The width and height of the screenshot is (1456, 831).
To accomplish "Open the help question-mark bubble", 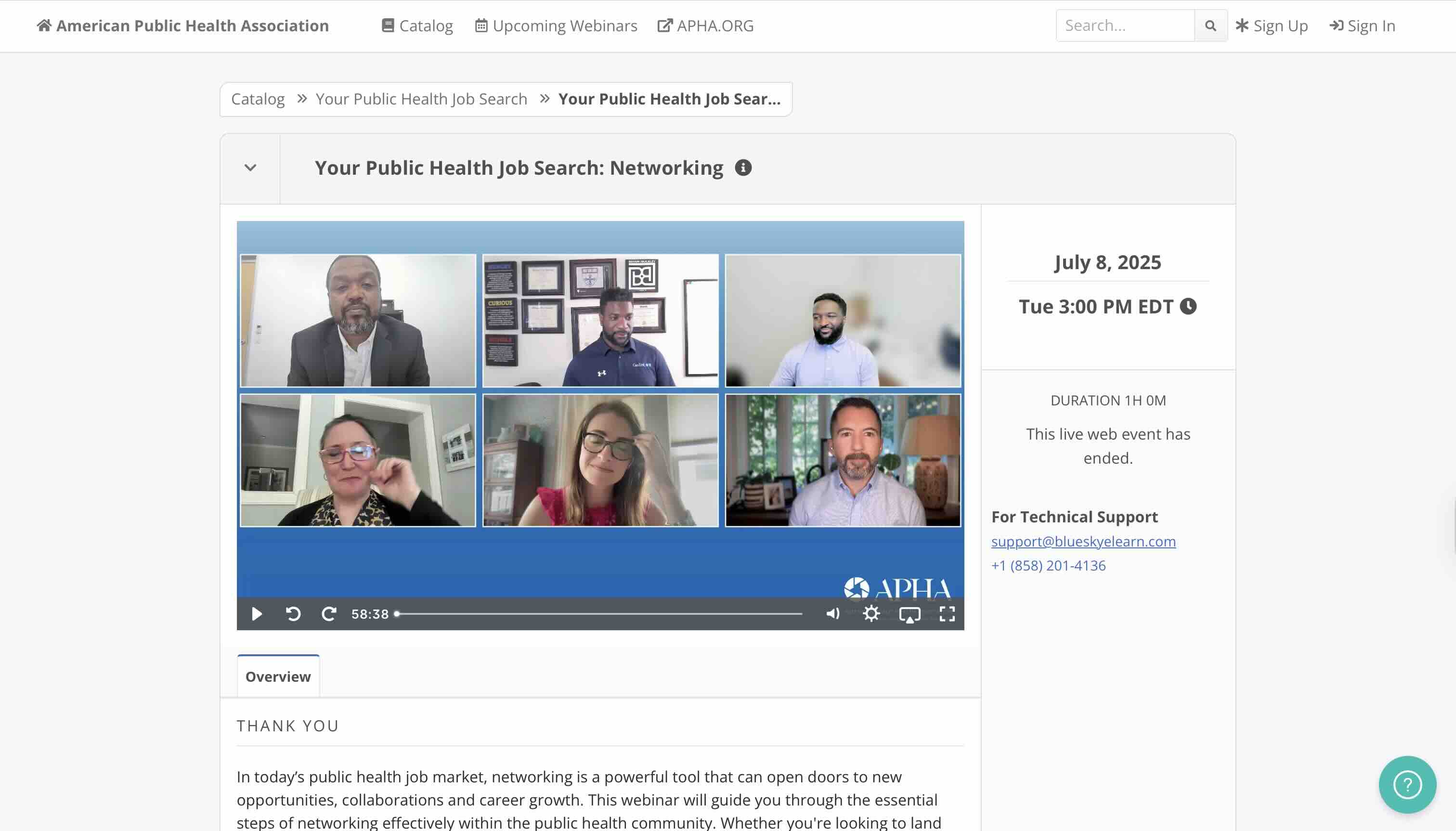I will [1407, 785].
